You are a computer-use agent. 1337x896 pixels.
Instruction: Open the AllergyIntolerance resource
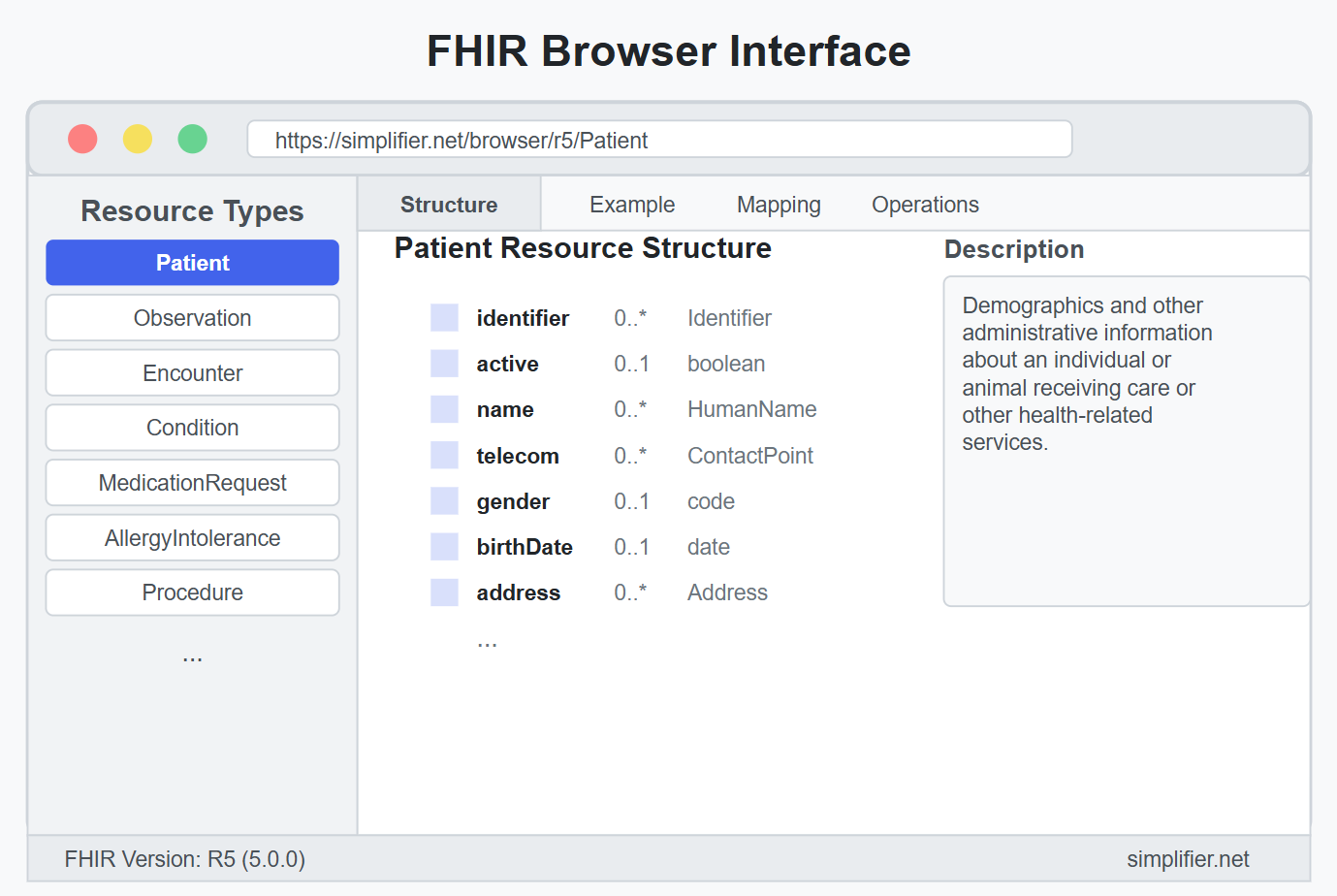click(x=193, y=538)
